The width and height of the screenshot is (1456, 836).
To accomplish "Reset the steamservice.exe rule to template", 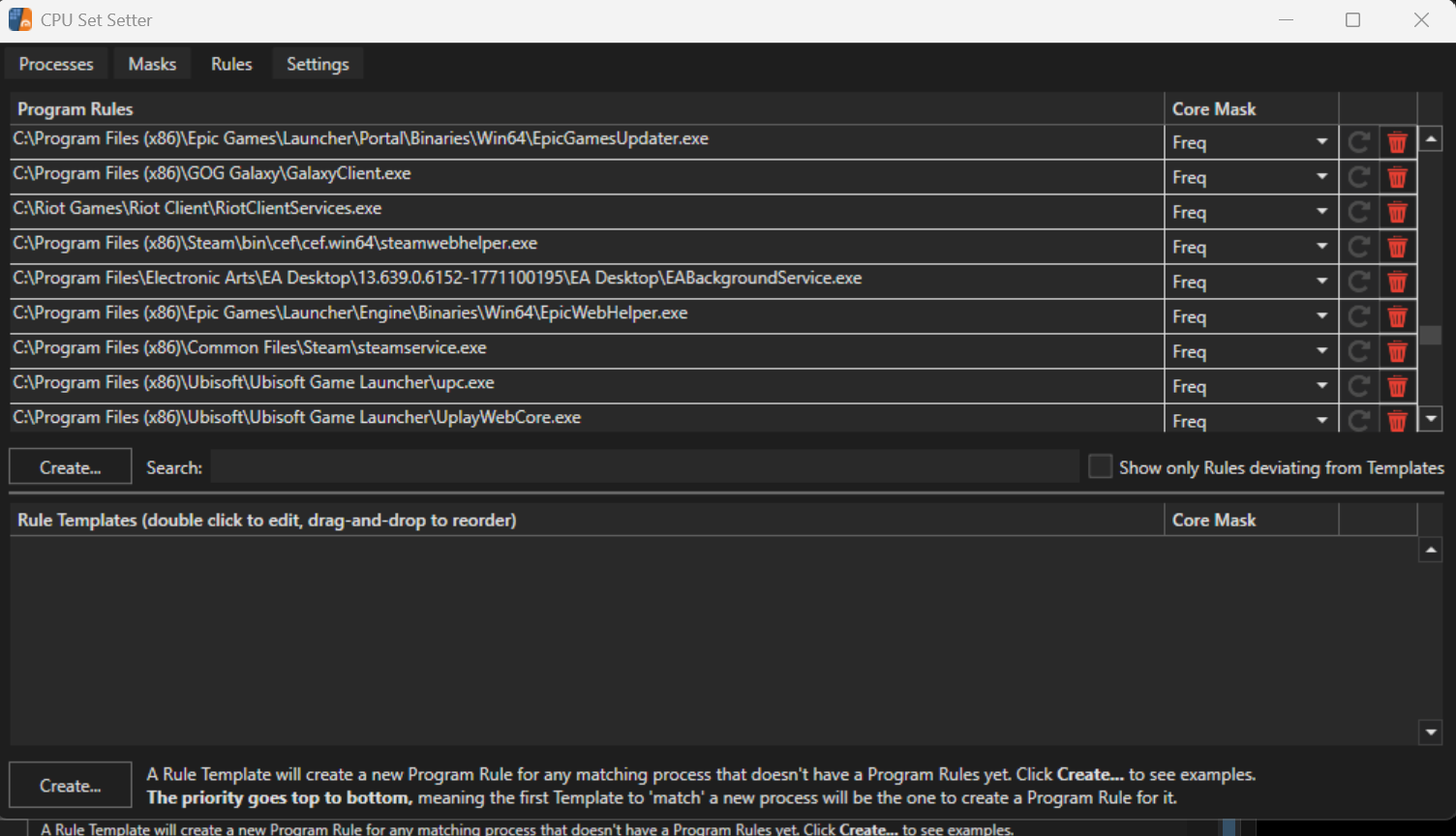I will [1359, 351].
